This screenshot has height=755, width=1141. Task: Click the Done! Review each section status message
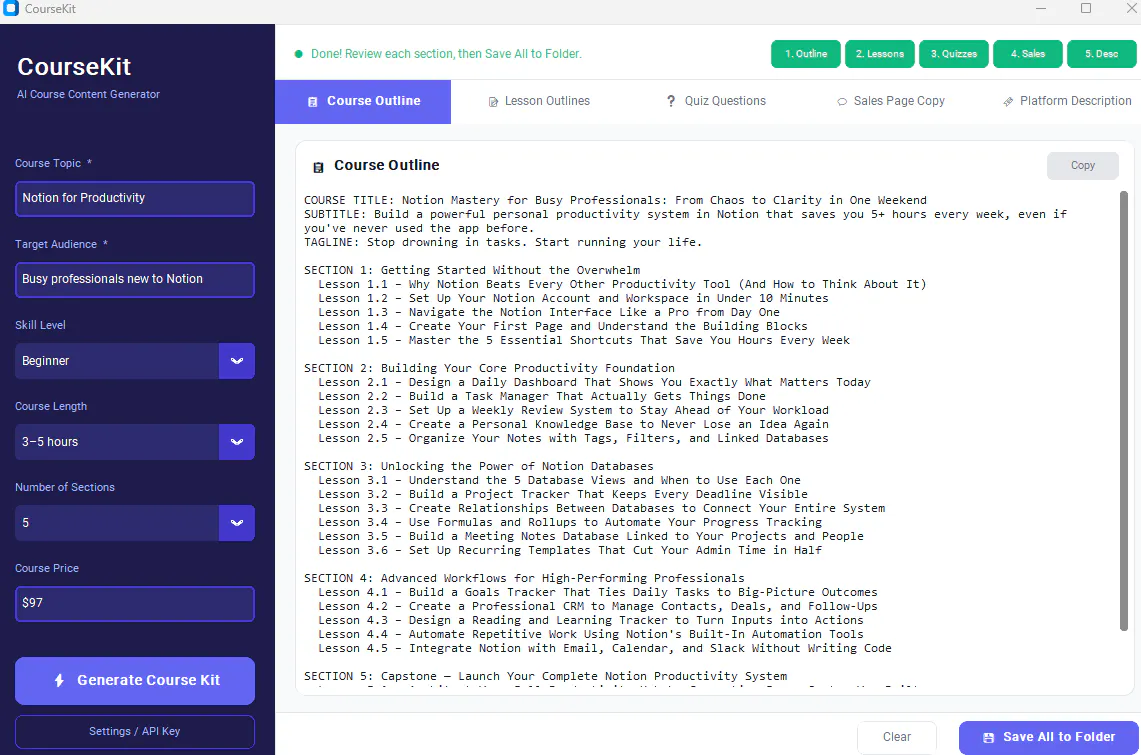click(446, 54)
